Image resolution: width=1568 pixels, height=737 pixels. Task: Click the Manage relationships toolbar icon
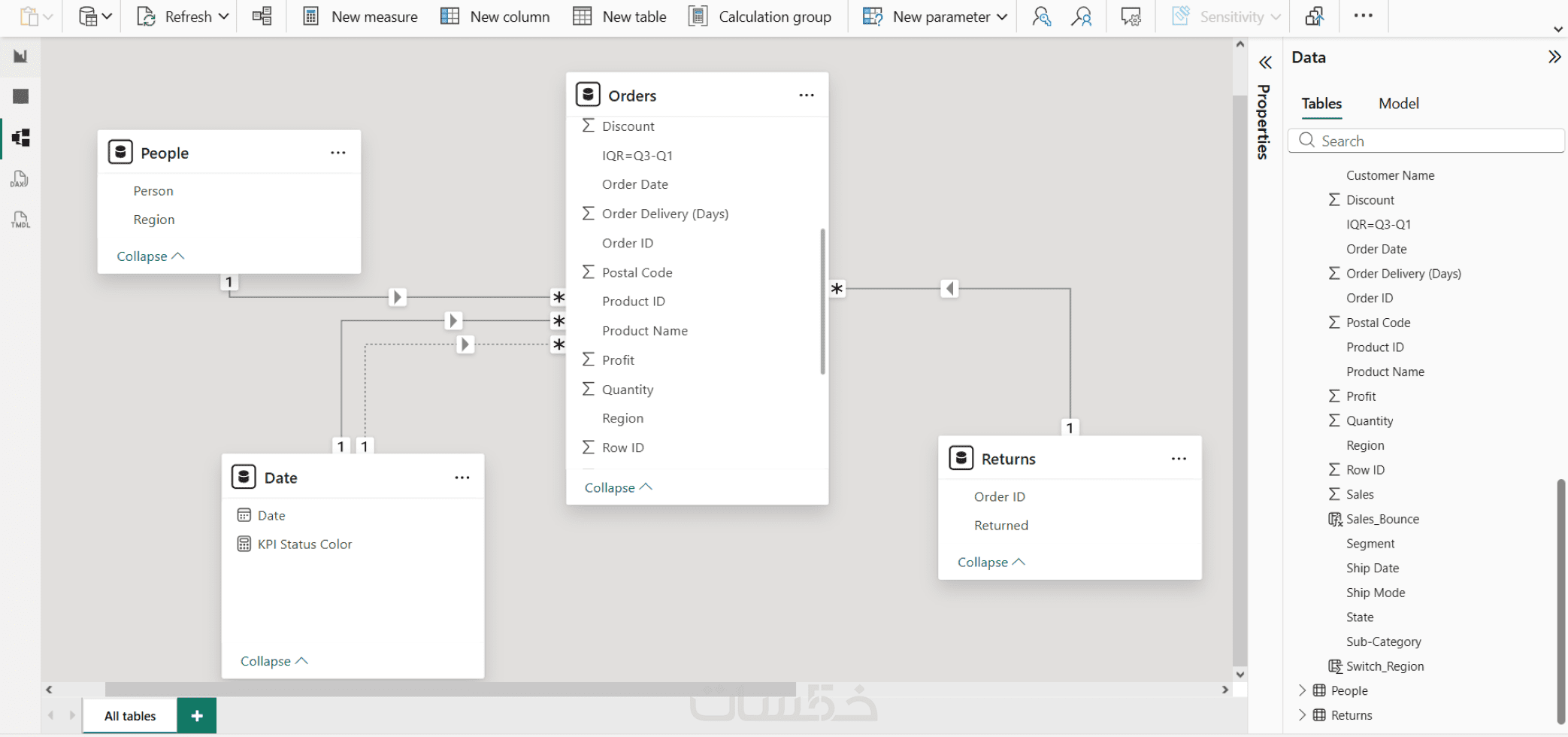pyautogui.click(x=262, y=17)
